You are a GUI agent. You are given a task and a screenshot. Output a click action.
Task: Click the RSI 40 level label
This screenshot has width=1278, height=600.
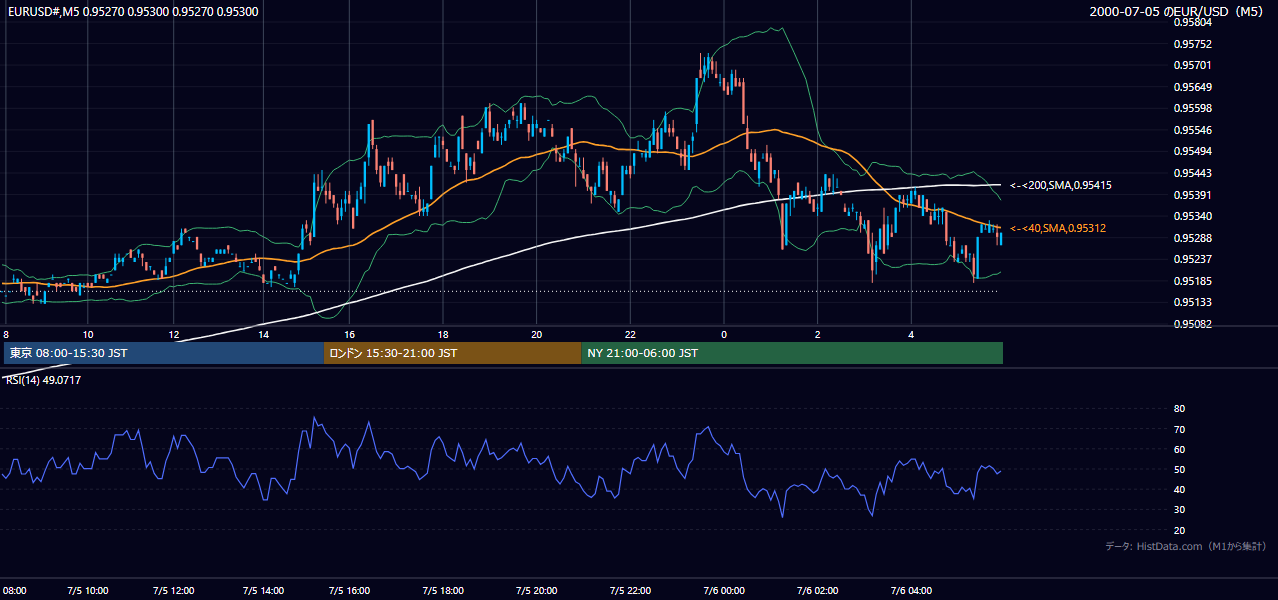tap(1179, 489)
